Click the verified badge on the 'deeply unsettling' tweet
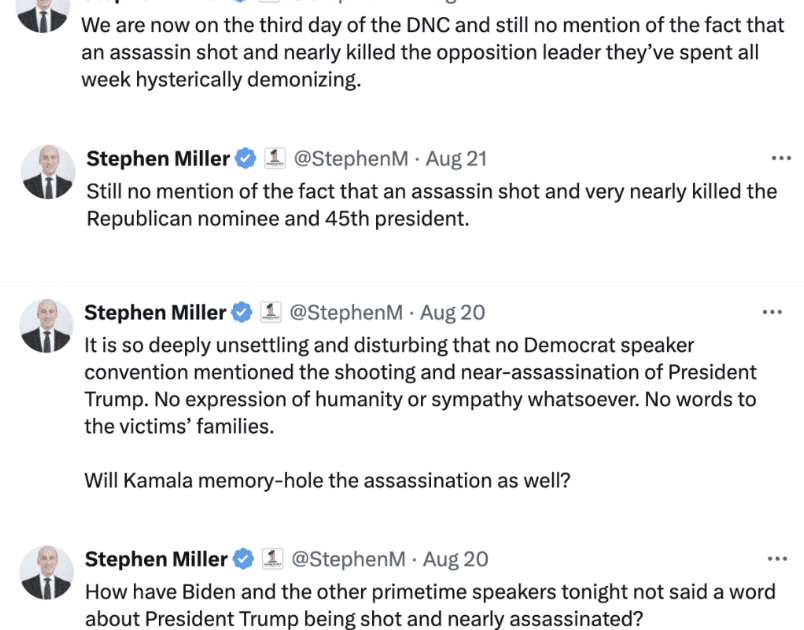Image resolution: width=804 pixels, height=630 pixels. [242, 313]
